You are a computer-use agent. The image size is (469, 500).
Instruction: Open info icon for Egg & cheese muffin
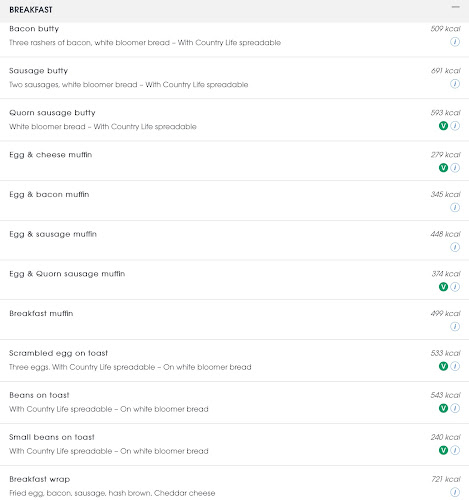tap(455, 168)
